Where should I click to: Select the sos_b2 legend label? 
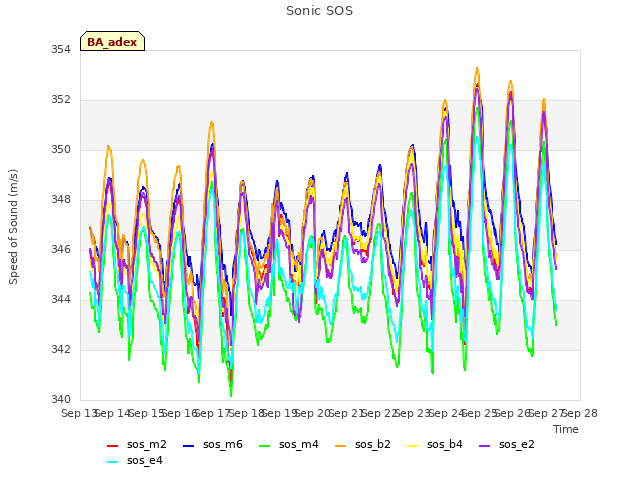tap(373, 444)
